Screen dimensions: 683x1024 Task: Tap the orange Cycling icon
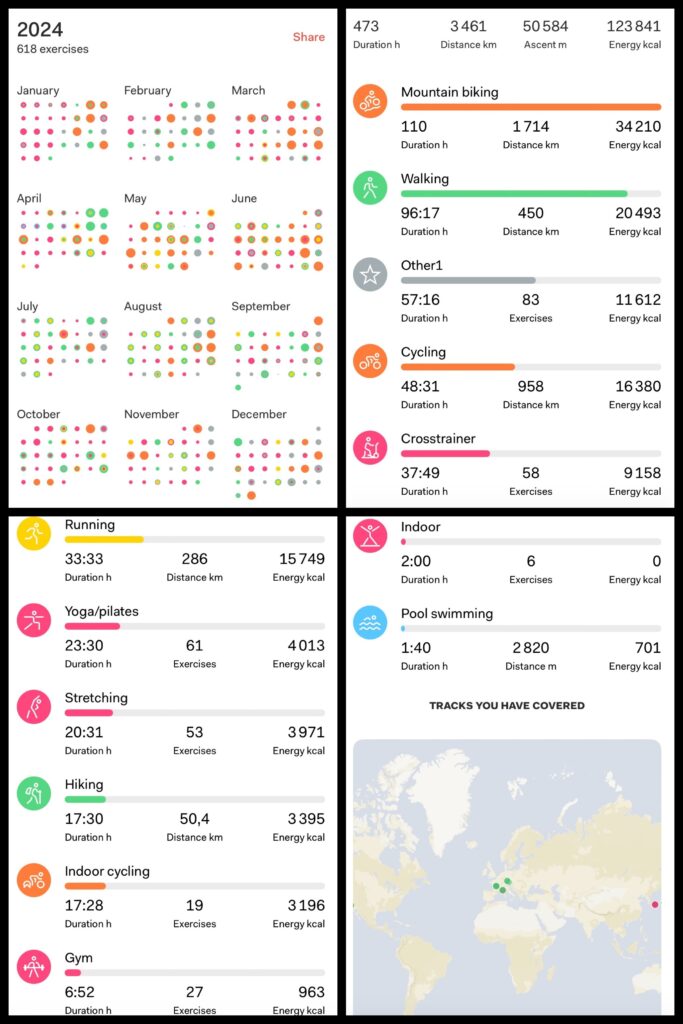tap(370, 361)
